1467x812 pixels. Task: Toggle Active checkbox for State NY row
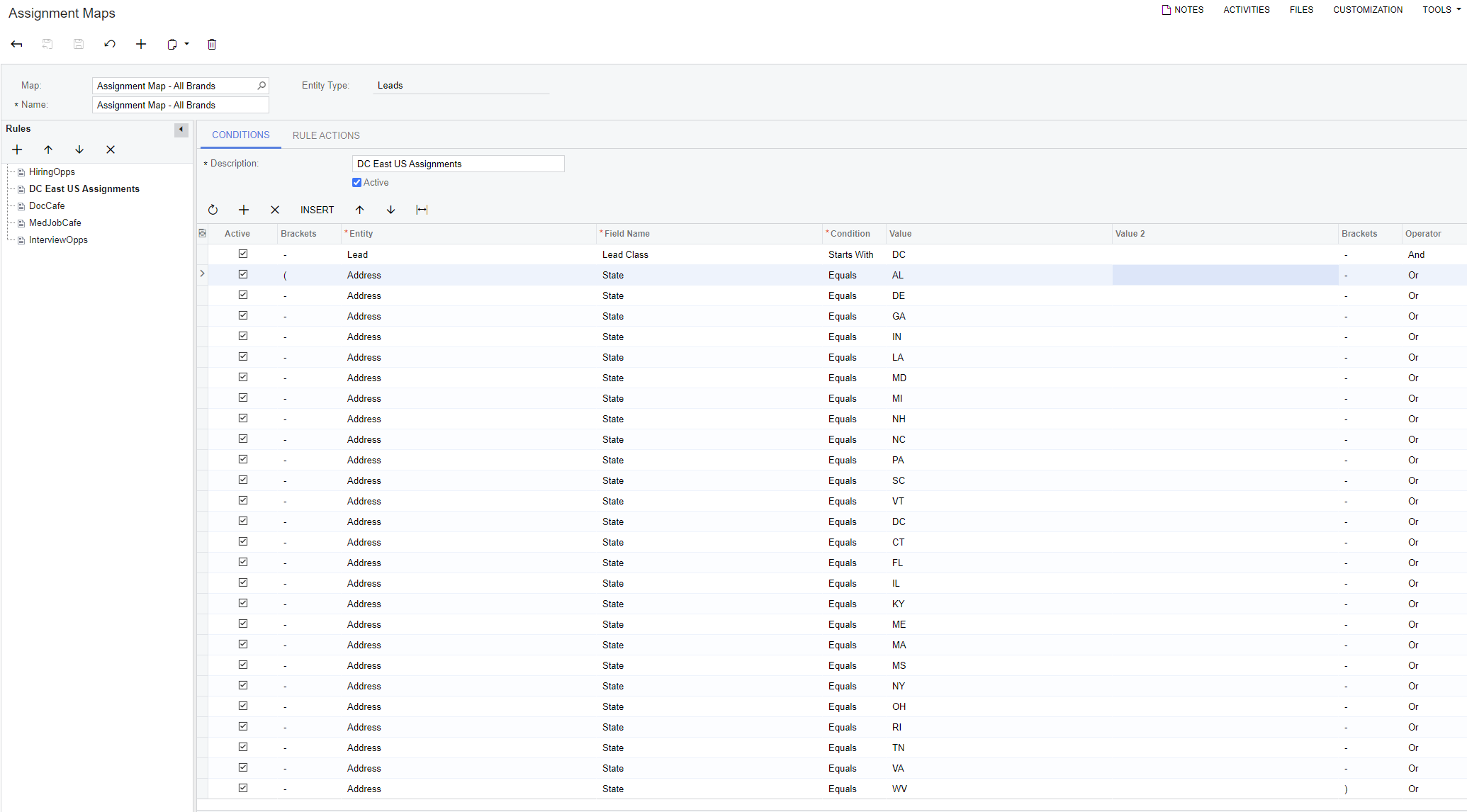243,685
